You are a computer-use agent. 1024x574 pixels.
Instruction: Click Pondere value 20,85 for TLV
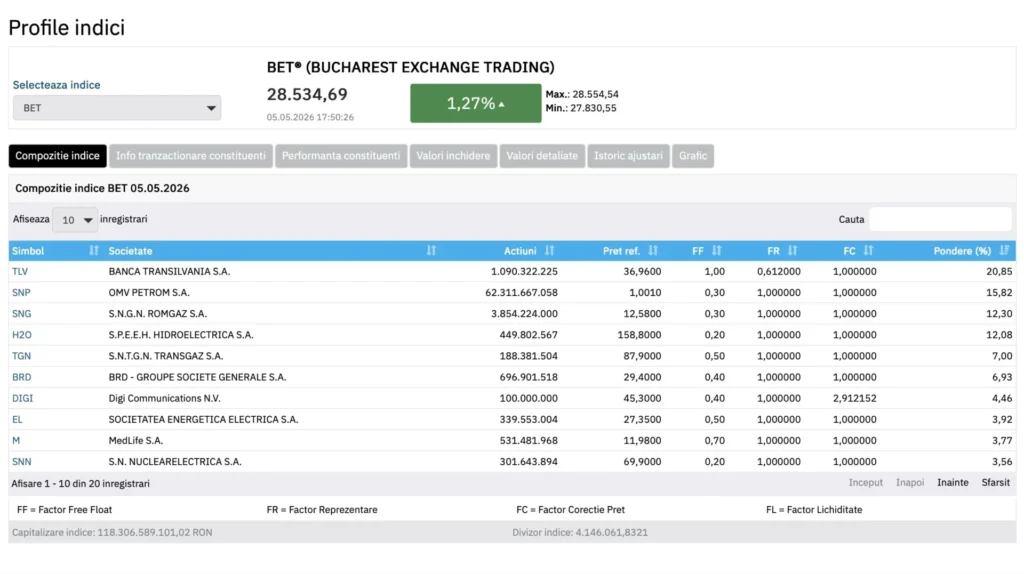point(999,272)
